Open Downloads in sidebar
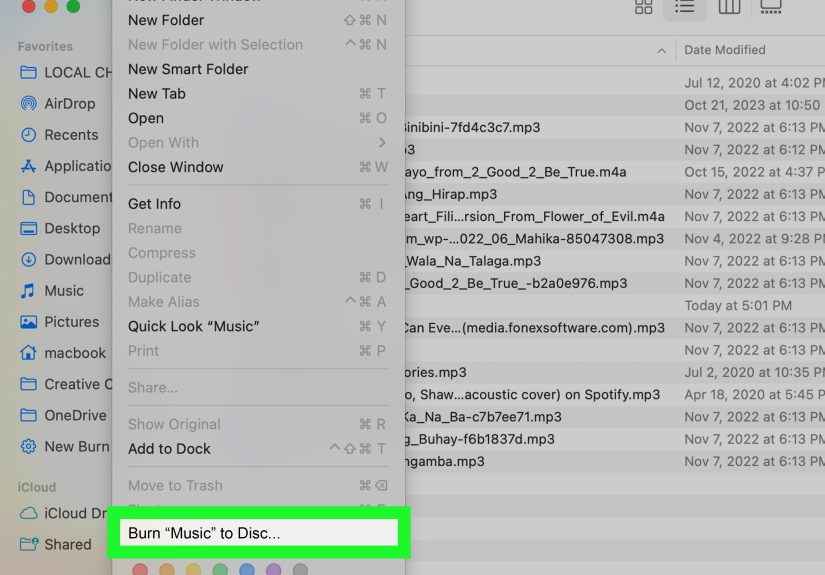This screenshot has width=825, height=575. 65,259
